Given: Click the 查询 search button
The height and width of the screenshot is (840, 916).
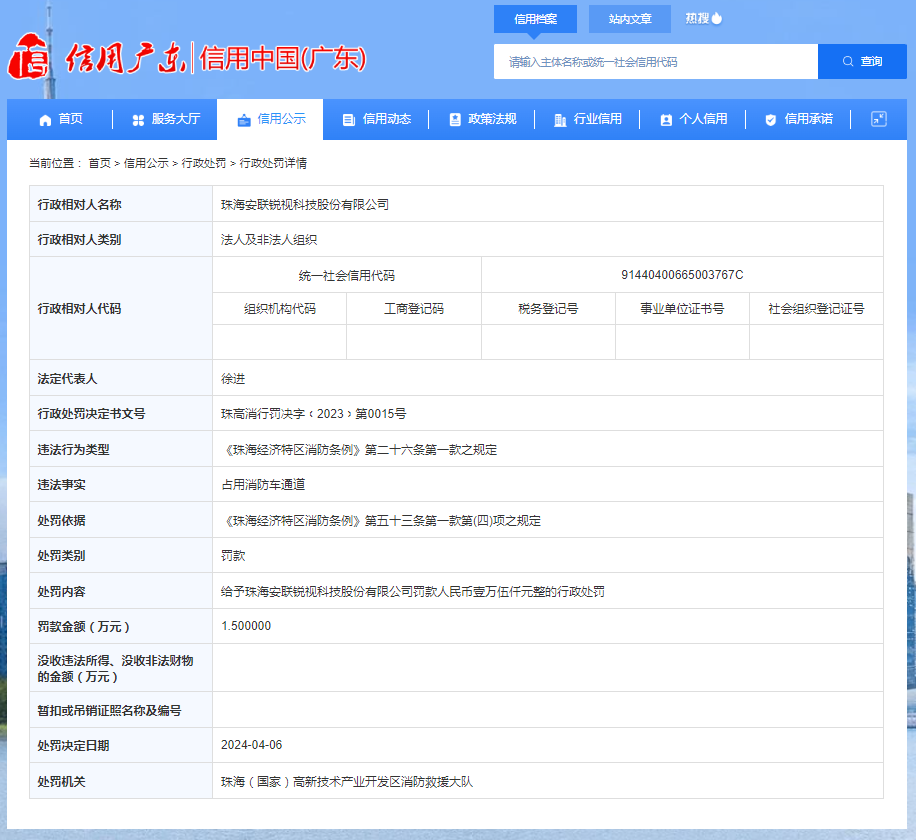Looking at the screenshot, I should [x=862, y=61].
